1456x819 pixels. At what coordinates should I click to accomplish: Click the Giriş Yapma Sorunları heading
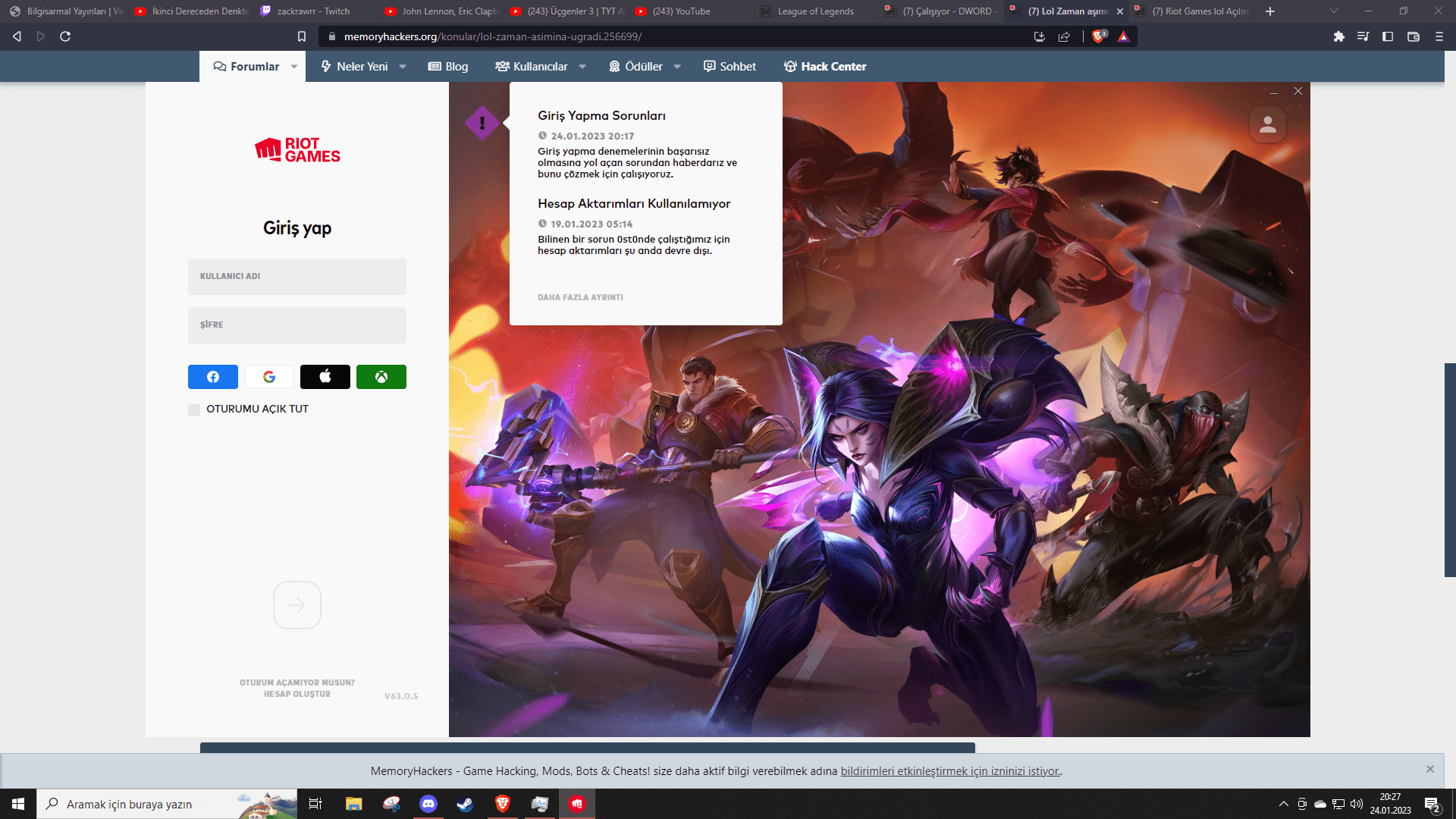tap(601, 115)
